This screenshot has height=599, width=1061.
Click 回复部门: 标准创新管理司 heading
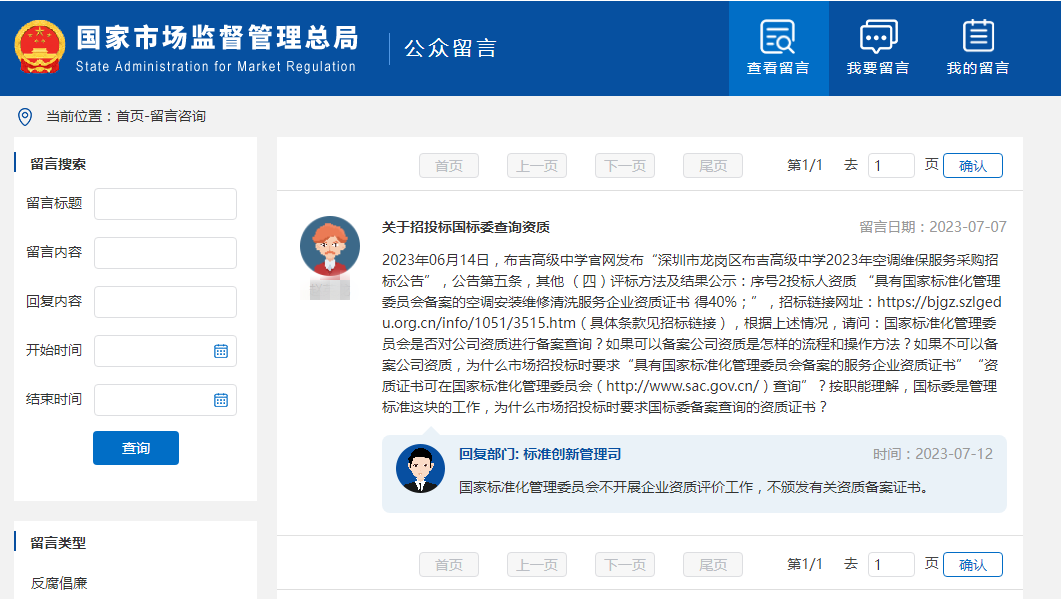coord(540,454)
